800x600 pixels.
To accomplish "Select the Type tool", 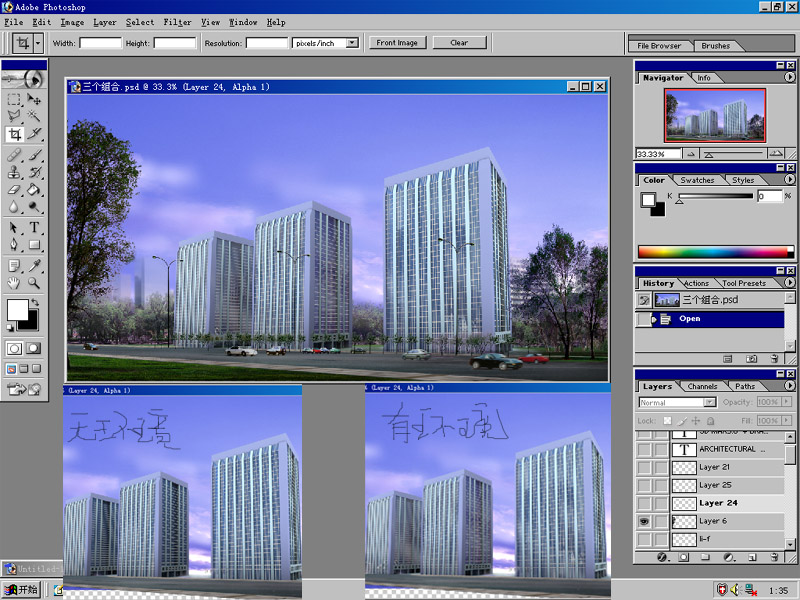I will point(34,228).
